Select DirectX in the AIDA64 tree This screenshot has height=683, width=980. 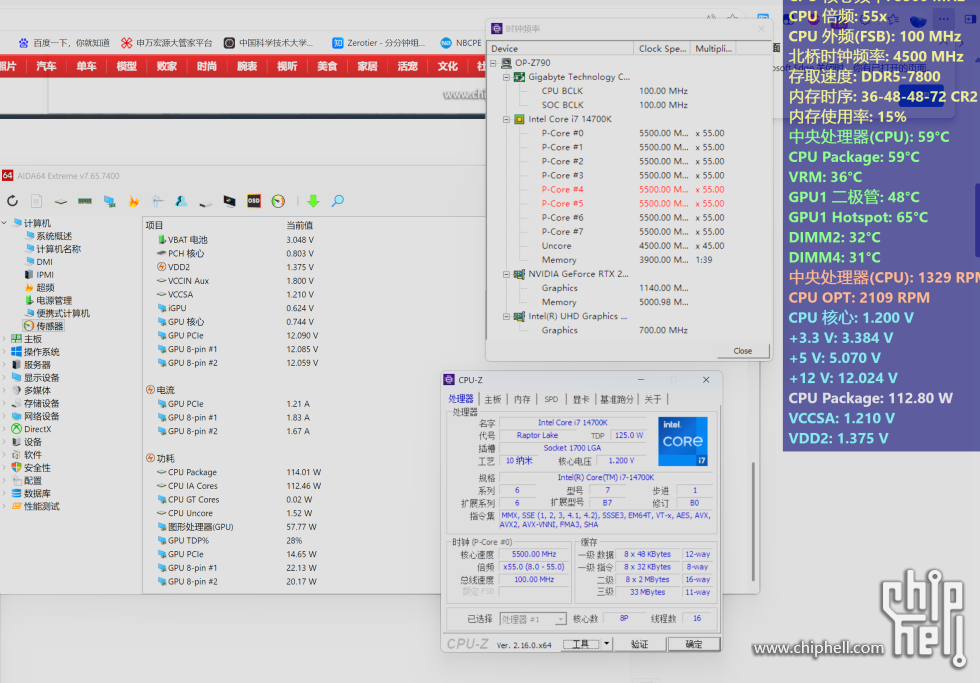(38, 429)
